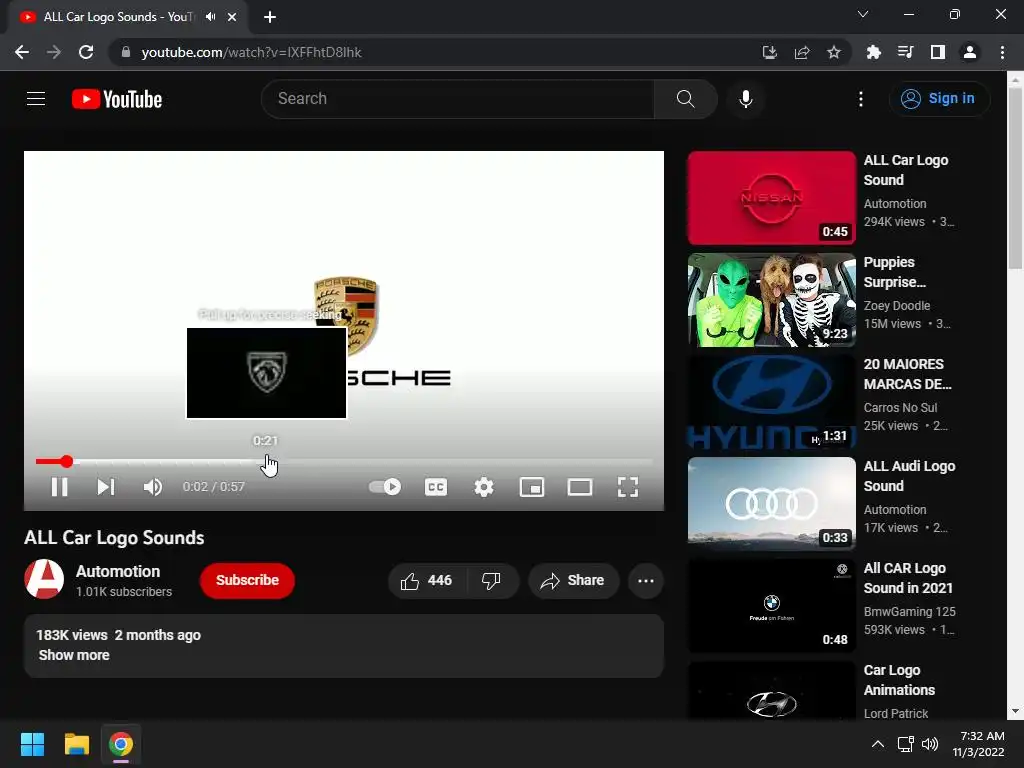The height and width of the screenshot is (768, 1024).
Task: Start voice search with the microphone
Action: coord(746,99)
